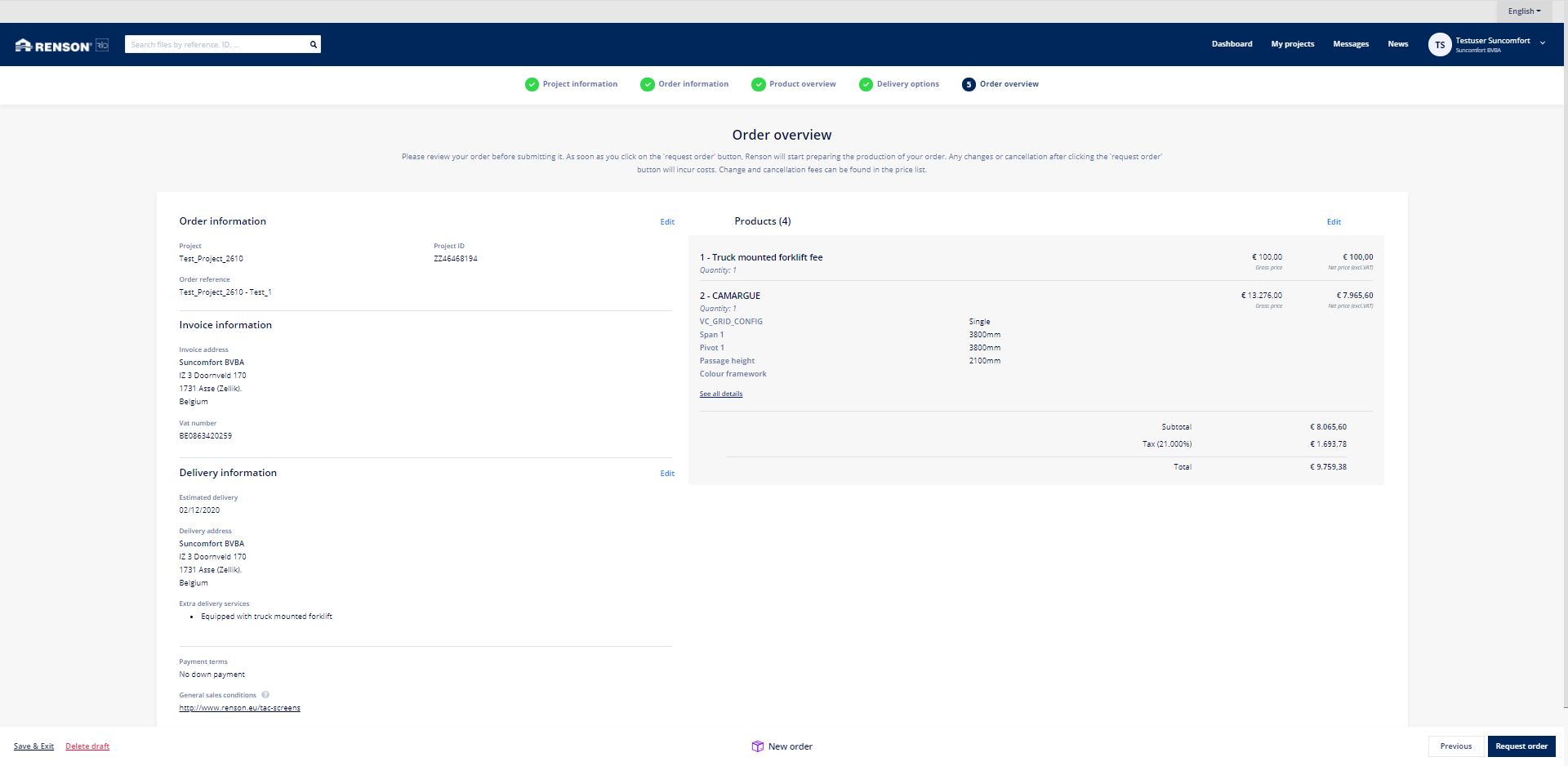The height and width of the screenshot is (766, 1568).
Task: Expand the Testuser Suncomfort account menu
Action: point(1542,43)
